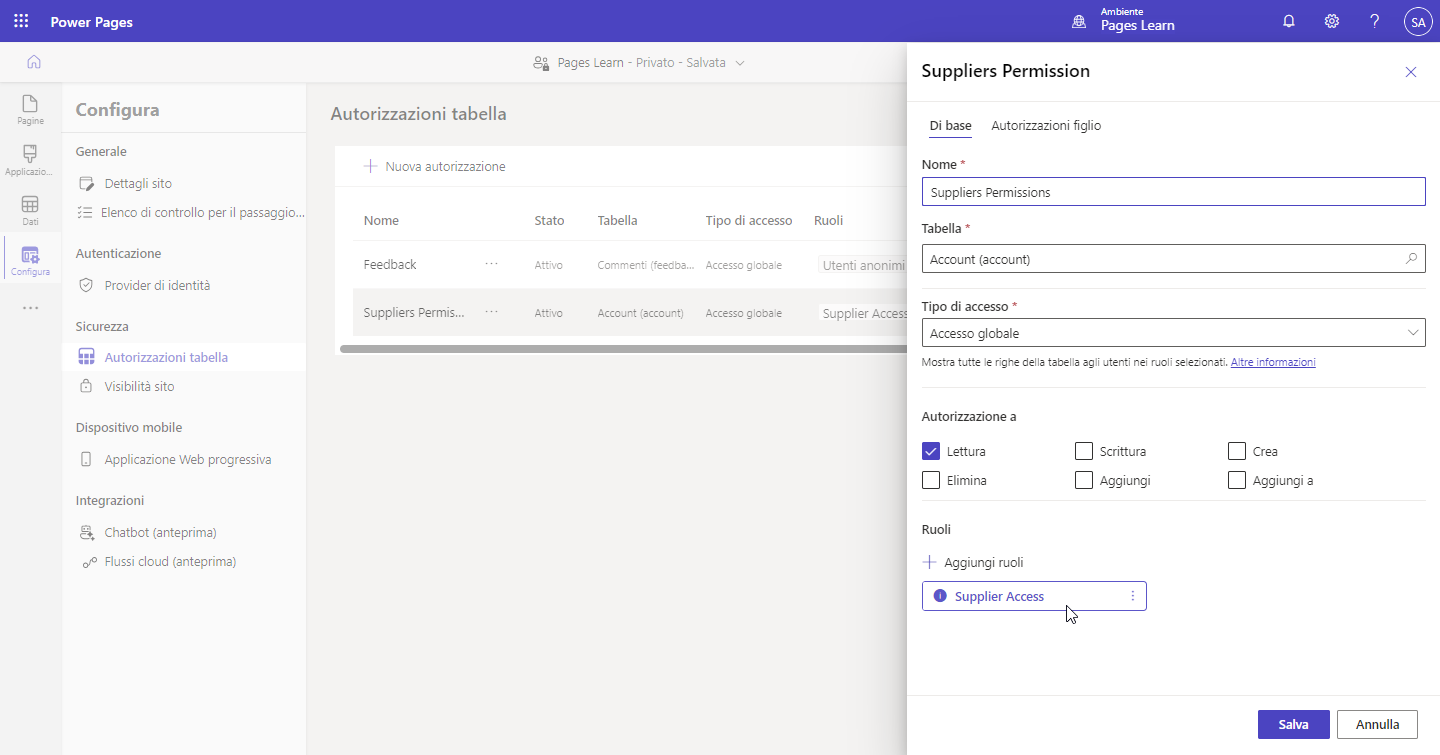Click the Salva button
The width and height of the screenshot is (1440, 755).
(1293, 724)
